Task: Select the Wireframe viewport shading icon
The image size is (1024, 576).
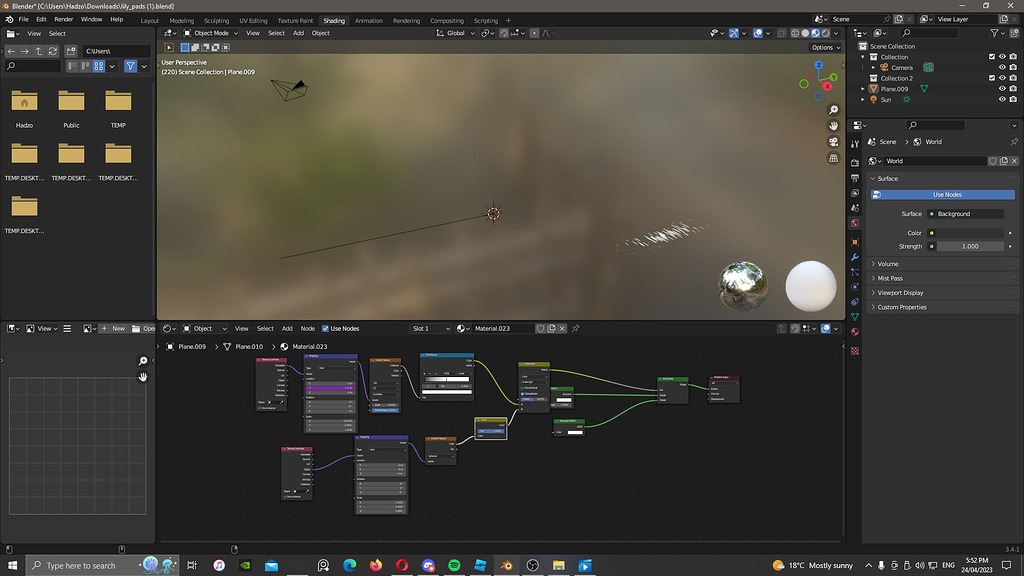Action: pyautogui.click(x=795, y=33)
